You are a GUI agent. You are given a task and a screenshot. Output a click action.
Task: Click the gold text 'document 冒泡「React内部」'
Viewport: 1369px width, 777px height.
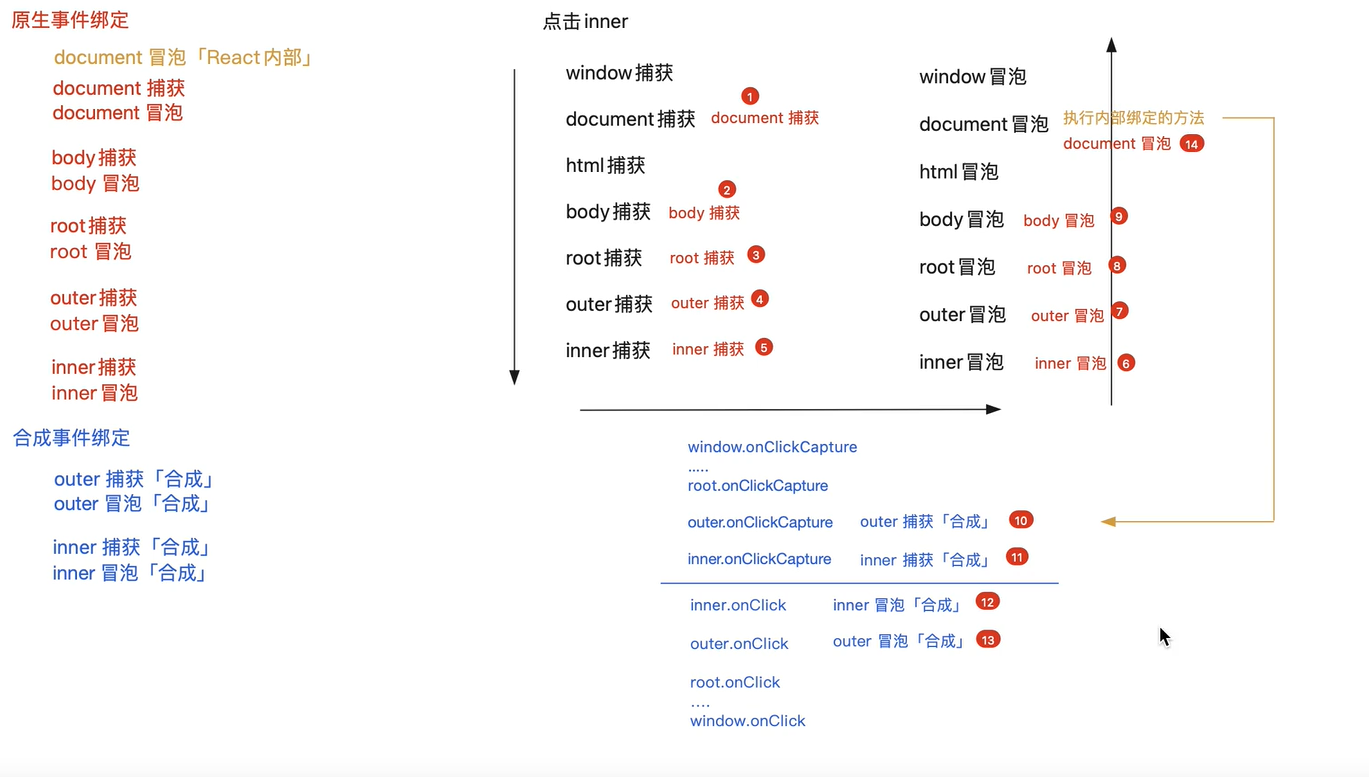click(185, 57)
